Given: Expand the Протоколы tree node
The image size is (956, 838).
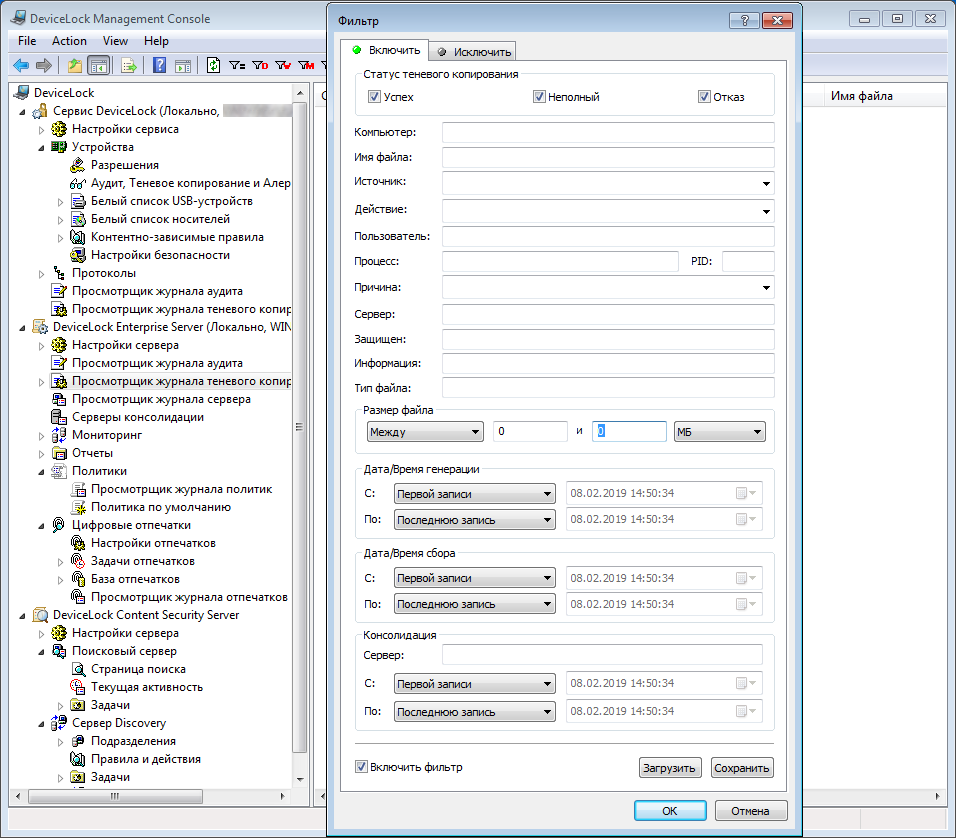Looking at the screenshot, I should pos(41,274).
